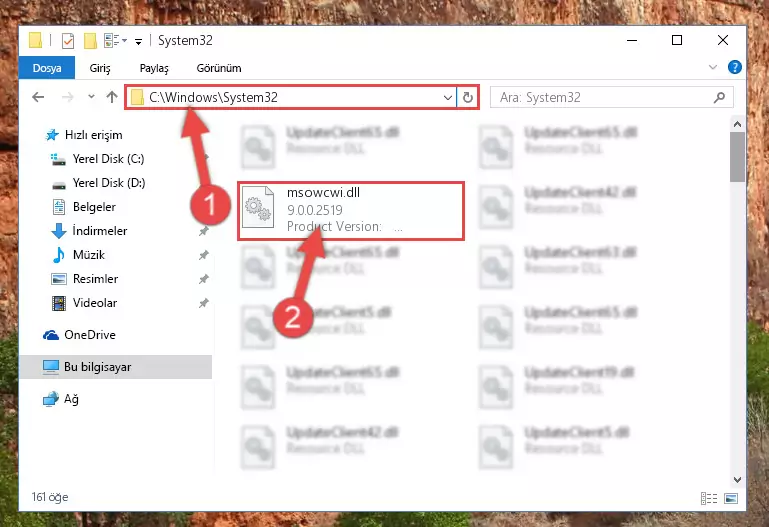Click the vertical scrollbar thumb
769x527 pixels.
737,157
